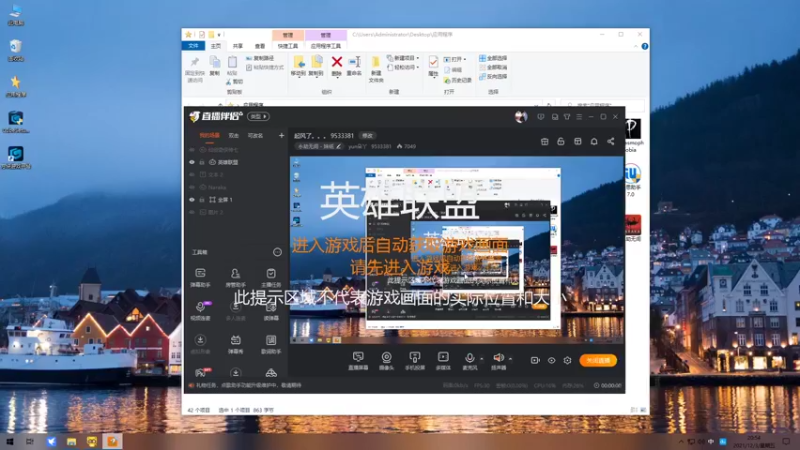Toggle visibility of the 图片 2 source
Viewport: 800px width, 450px height.
coord(192,212)
